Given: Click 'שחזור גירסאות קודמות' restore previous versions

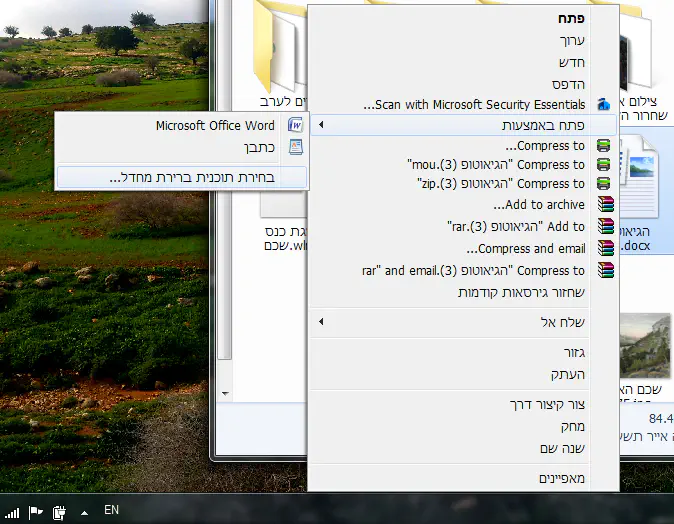Looking at the screenshot, I should tap(521, 292).
